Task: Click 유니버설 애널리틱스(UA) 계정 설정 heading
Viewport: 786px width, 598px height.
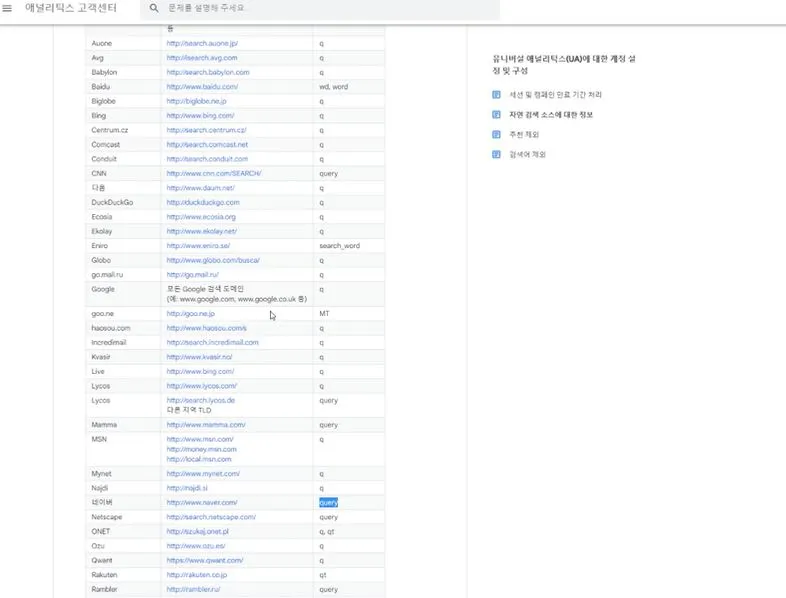Action: click(x=564, y=65)
